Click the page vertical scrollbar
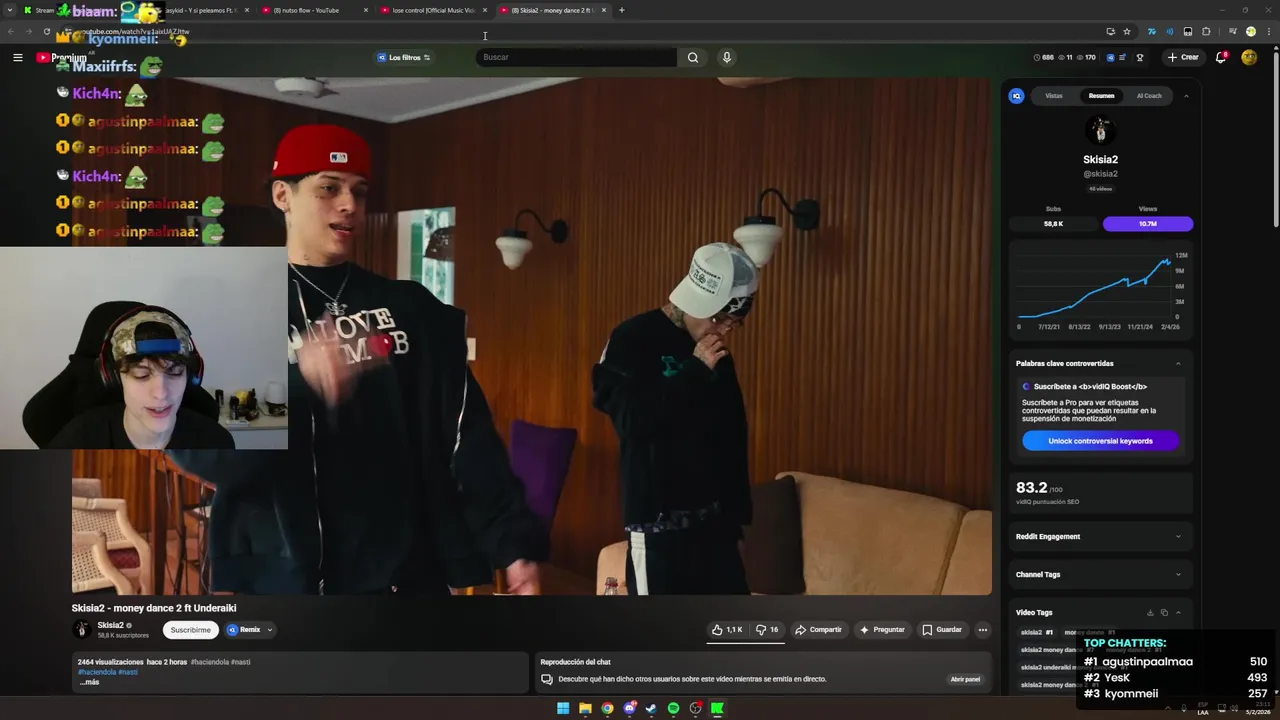Image resolution: width=1280 pixels, height=720 pixels. (x=1276, y=140)
